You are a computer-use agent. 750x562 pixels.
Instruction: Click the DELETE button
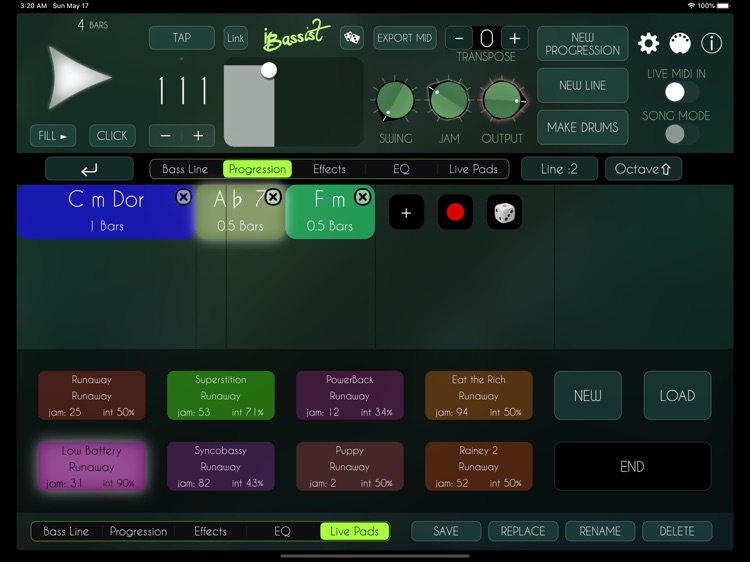[677, 531]
